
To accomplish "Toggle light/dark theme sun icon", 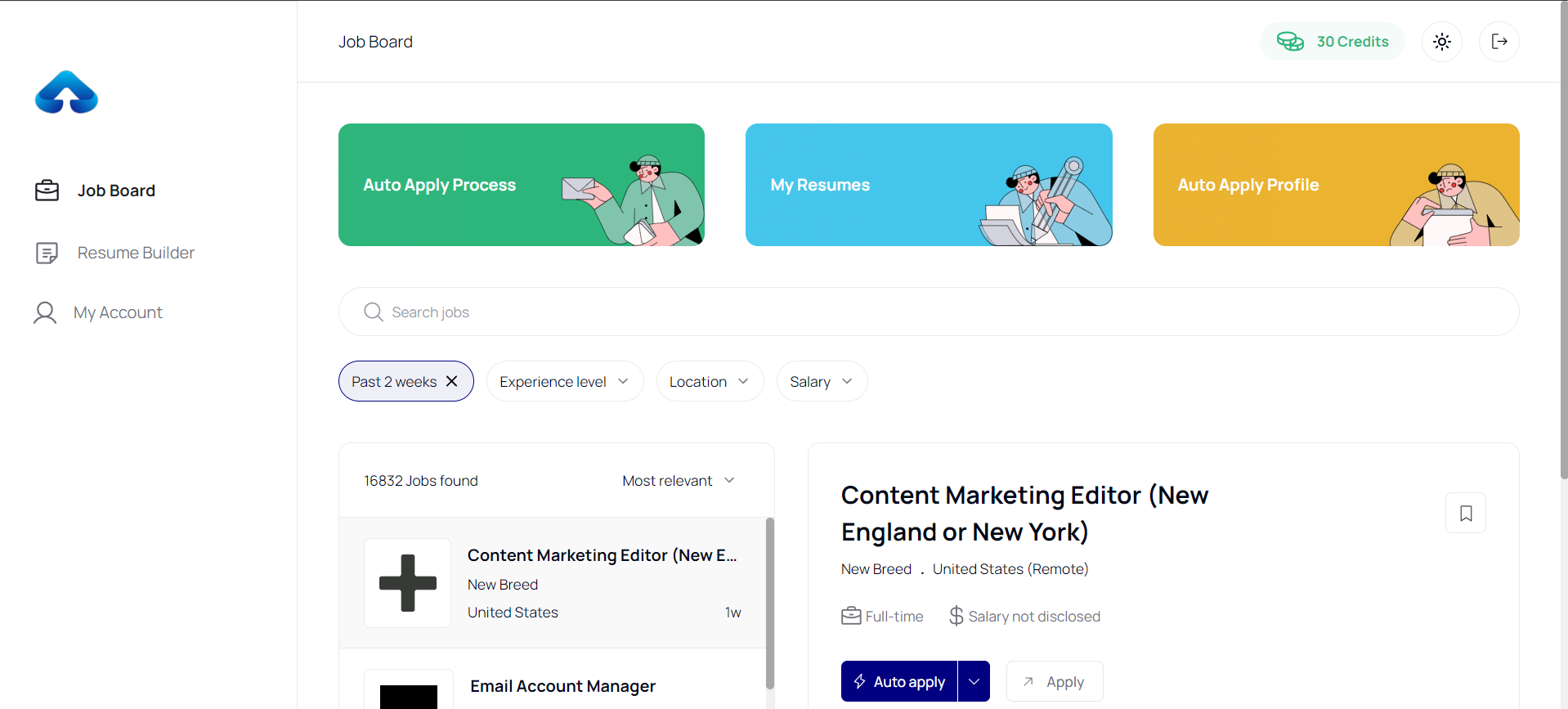I will click(x=1441, y=42).
